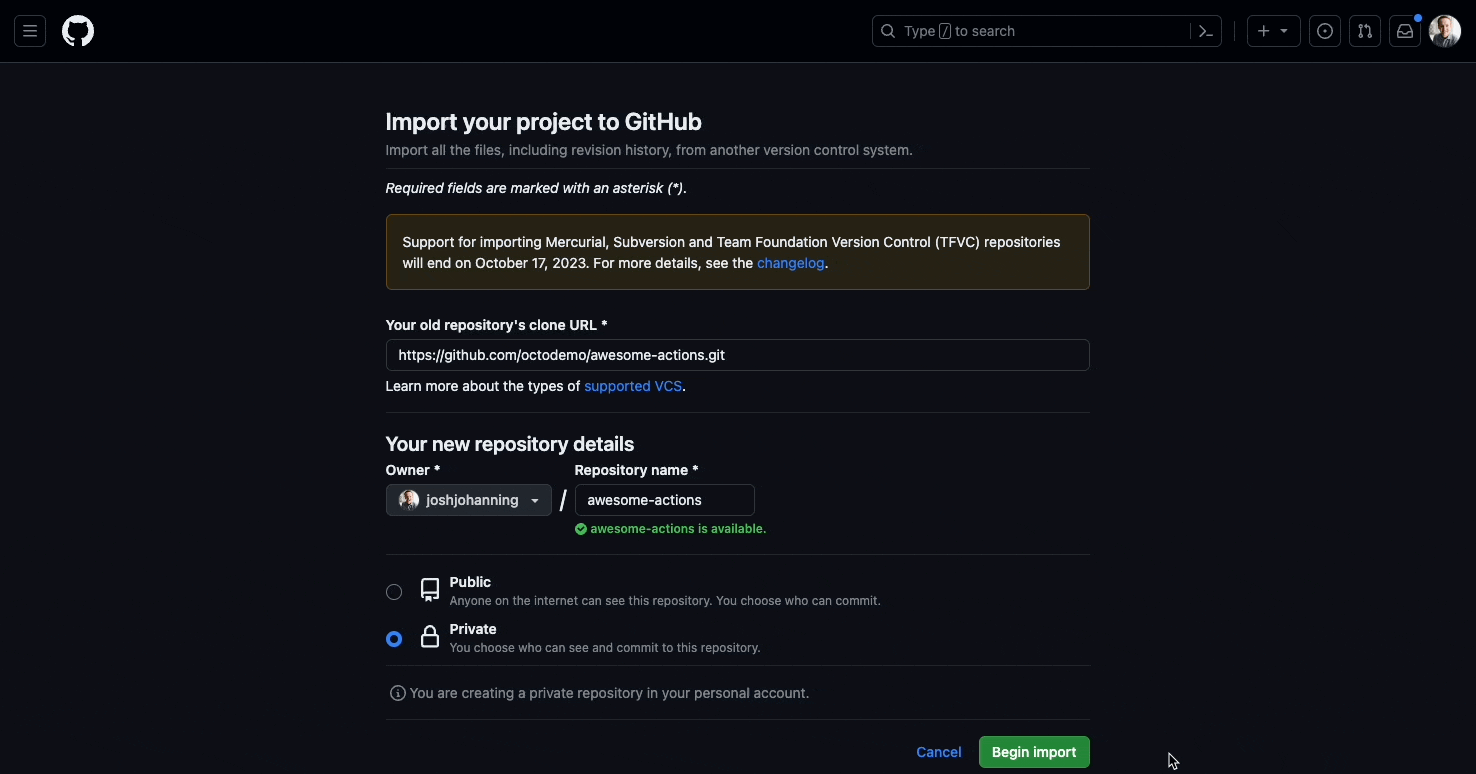Click Begin import
1476x774 pixels.
pyautogui.click(x=1033, y=752)
